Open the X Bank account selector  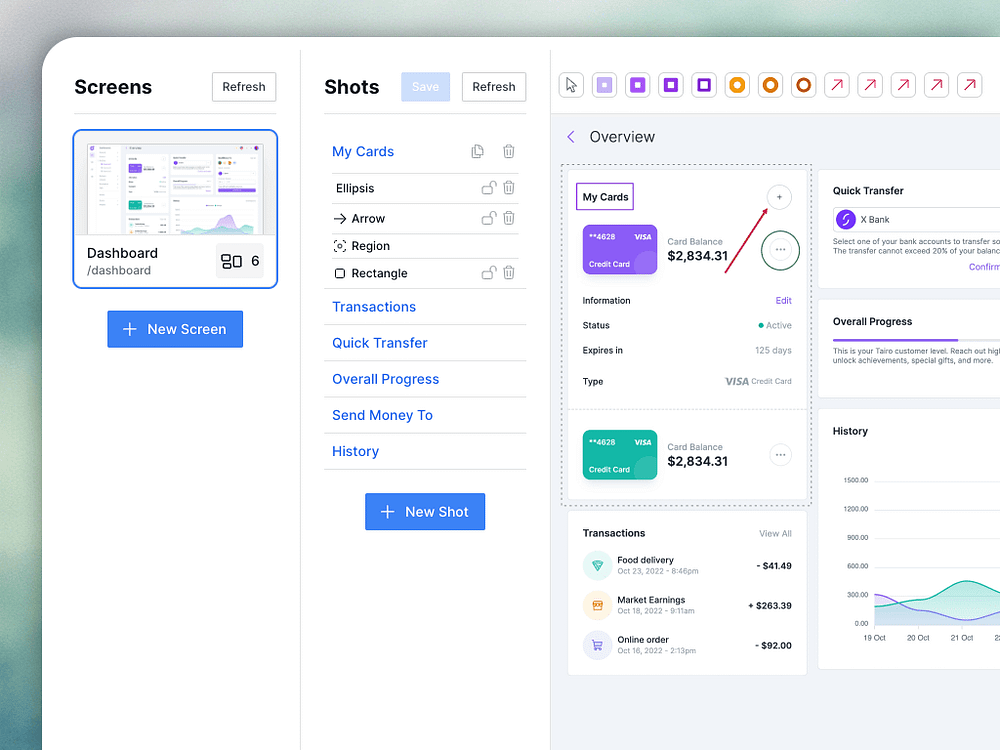pyautogui.click(x=916, y=219)
